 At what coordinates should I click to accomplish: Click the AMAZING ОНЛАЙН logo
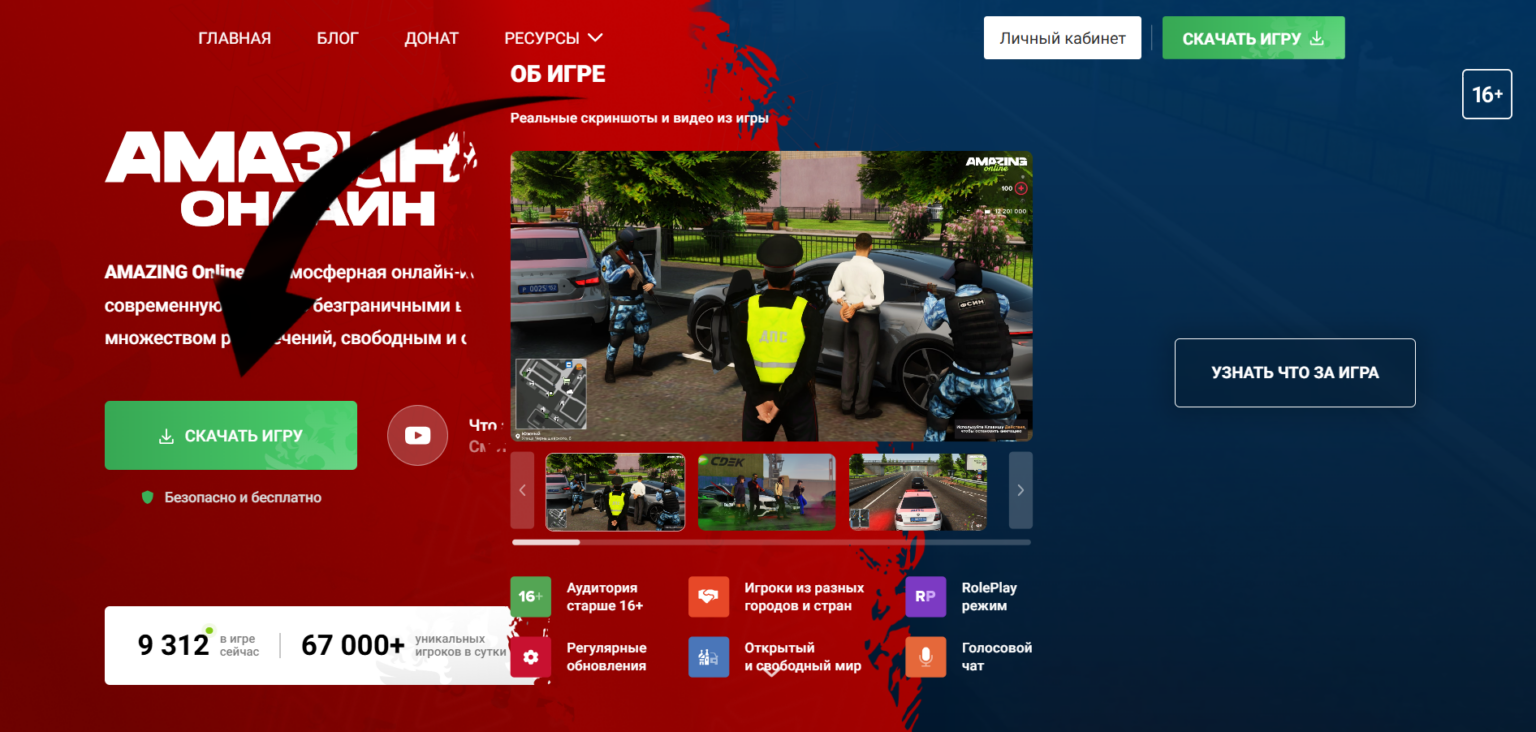[x=290, y=178]
